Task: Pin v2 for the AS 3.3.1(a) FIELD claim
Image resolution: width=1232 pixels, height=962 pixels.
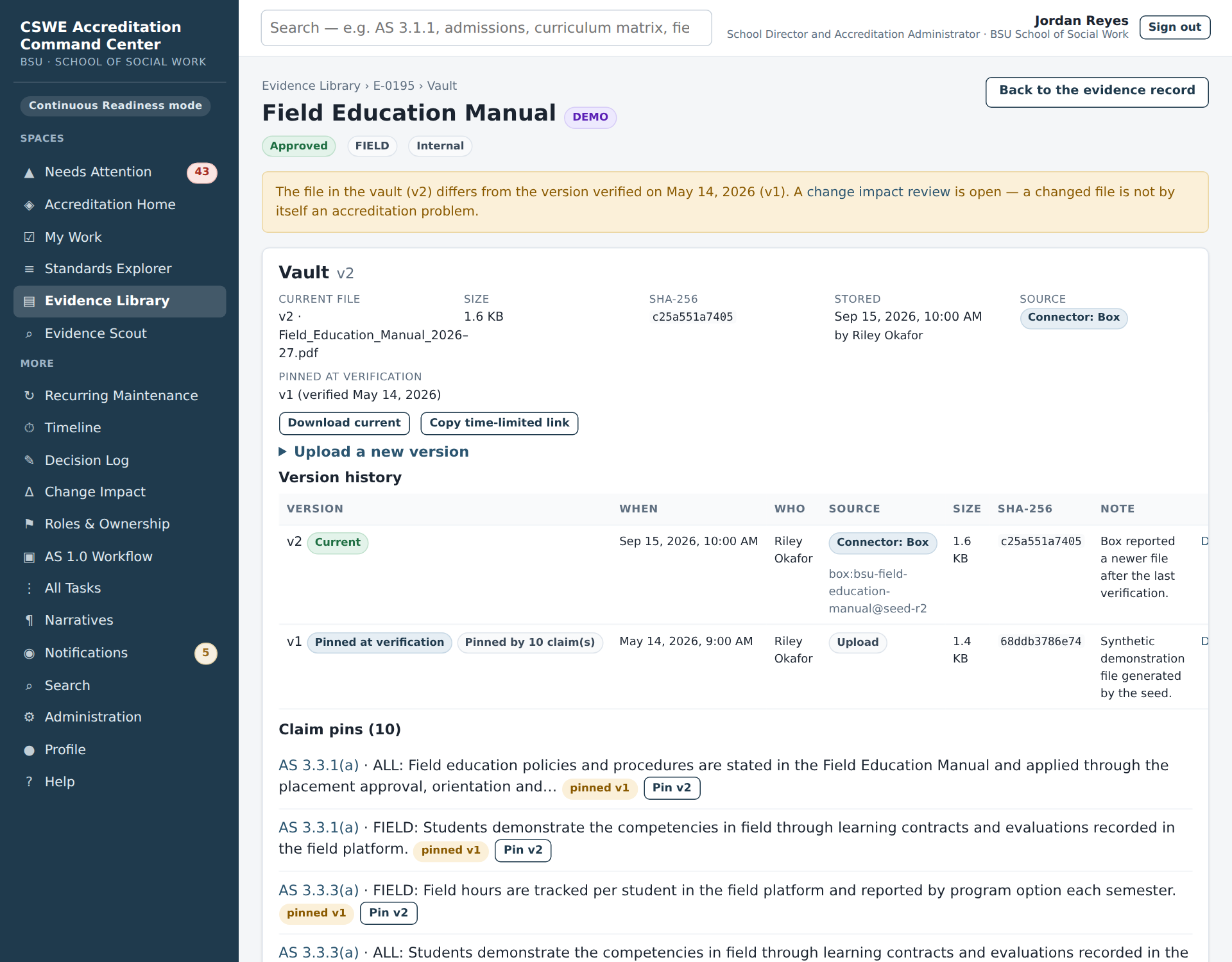Action: pyautogui.click(x=523, y=850)
